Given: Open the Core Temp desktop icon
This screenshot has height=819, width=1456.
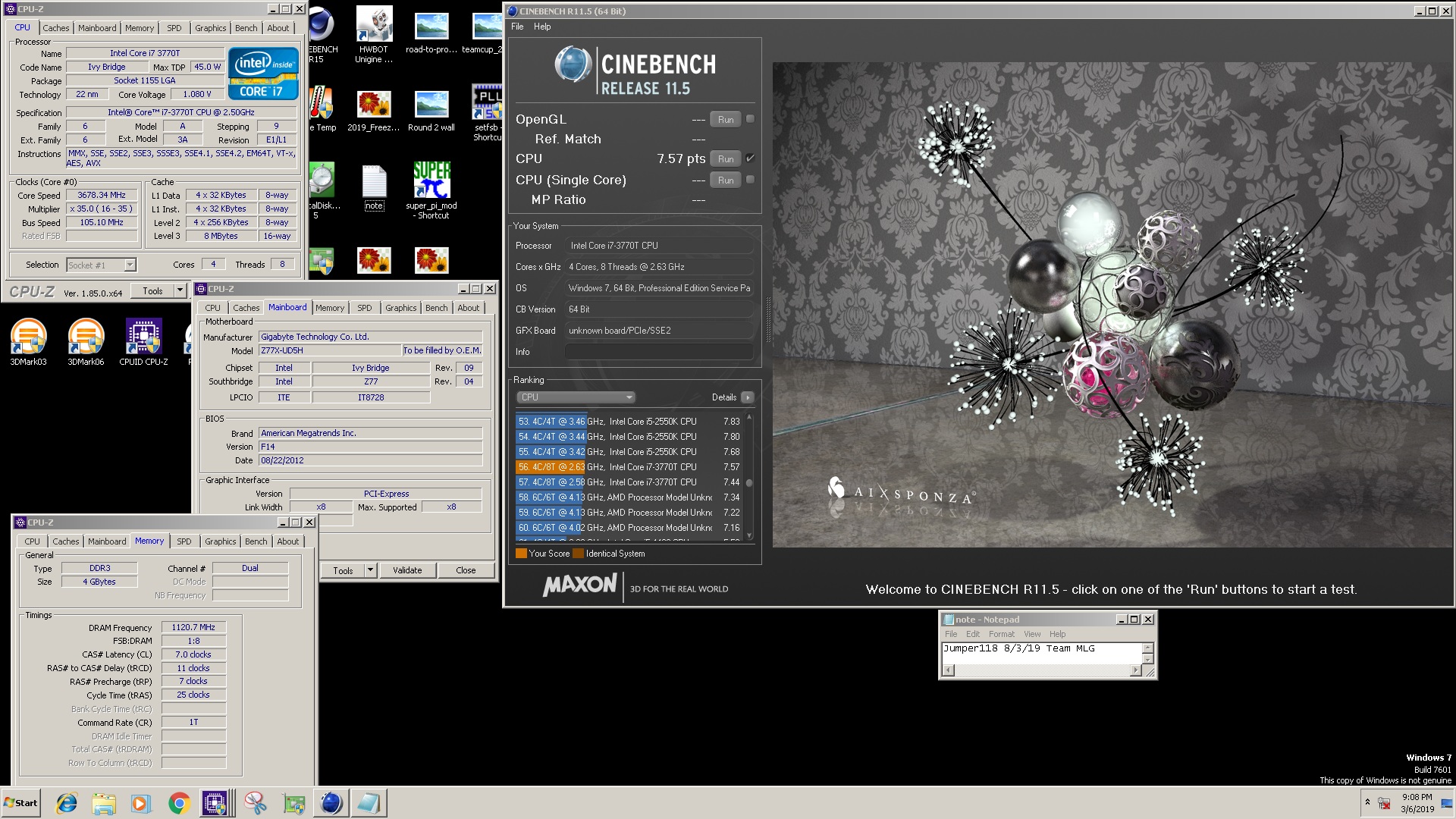Looking at the screenshot, I should pos(322,110).
